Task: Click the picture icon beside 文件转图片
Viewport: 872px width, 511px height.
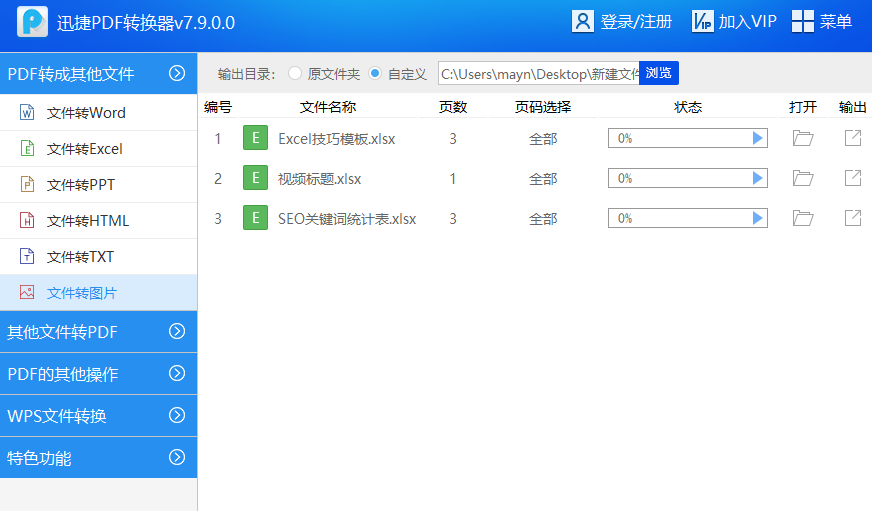Action: point(27,292)
